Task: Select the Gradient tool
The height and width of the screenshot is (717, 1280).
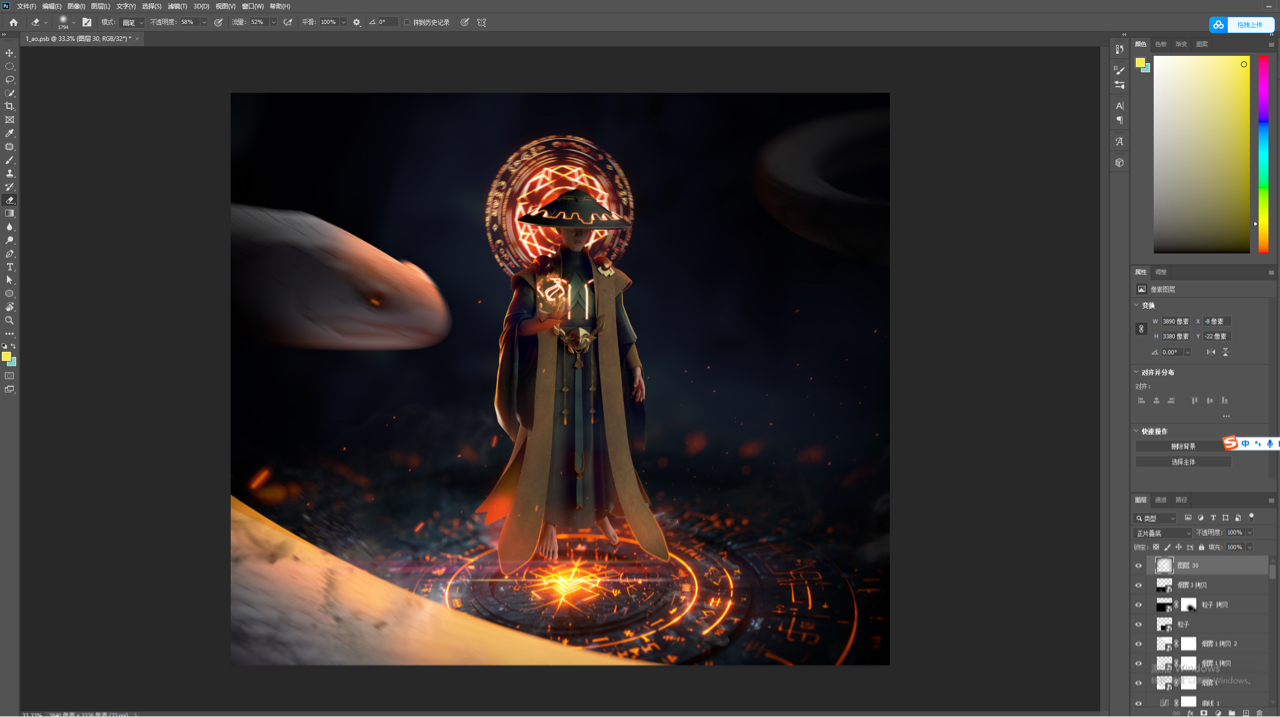Action: [10, 213]
